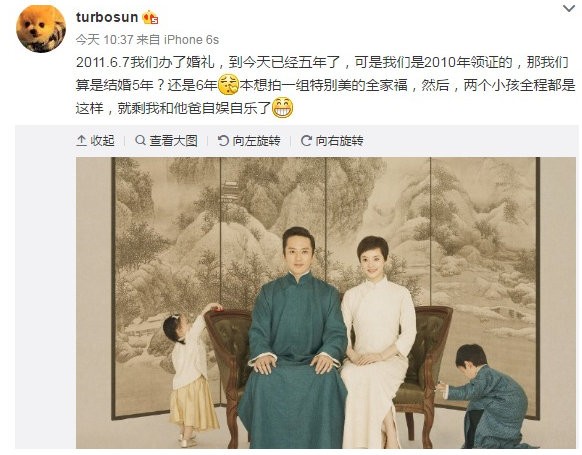Open the 今天 10:37 timestamp link

click(104, 39)
